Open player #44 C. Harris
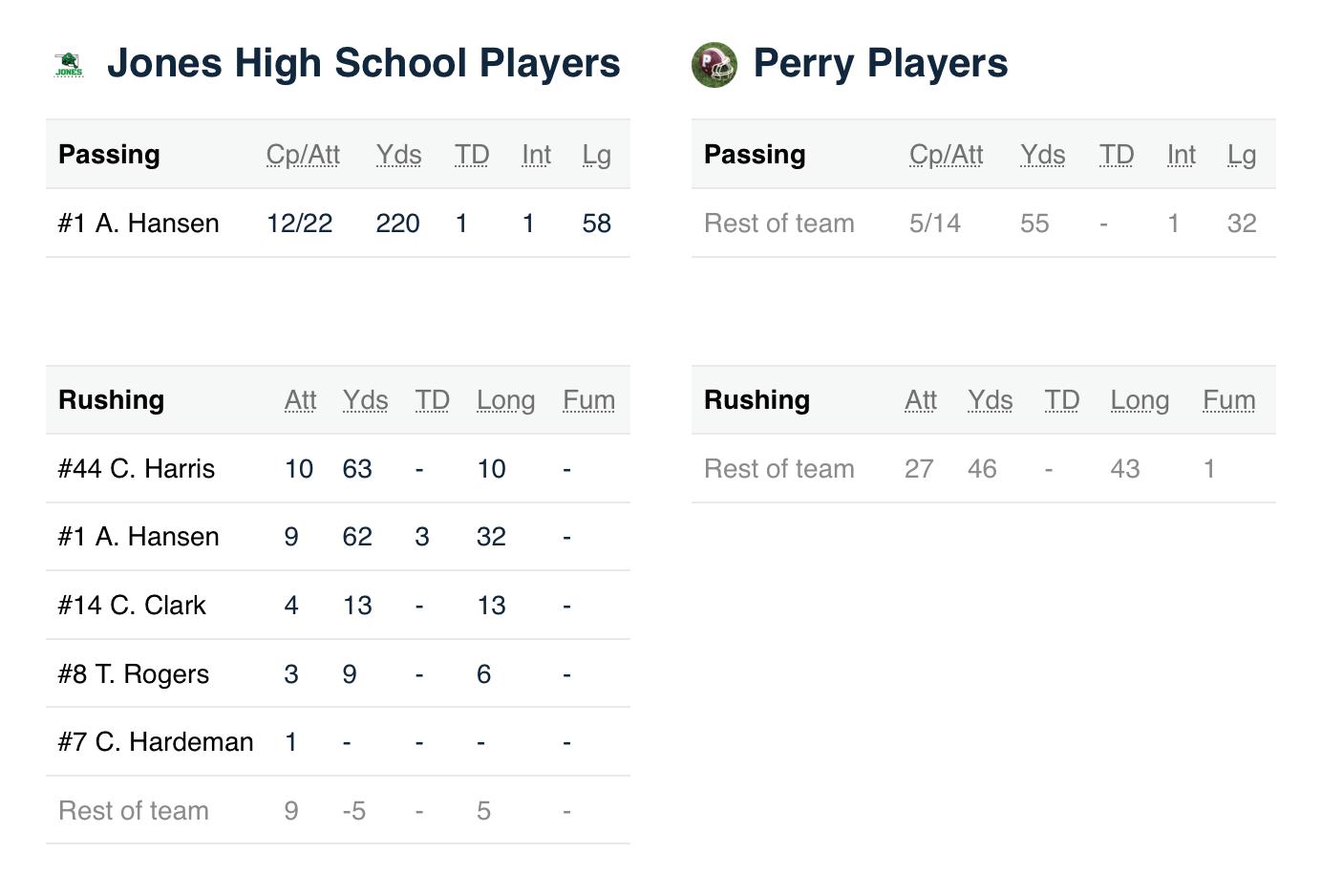Screen dimensions: 1322x896 coord(137,469)
